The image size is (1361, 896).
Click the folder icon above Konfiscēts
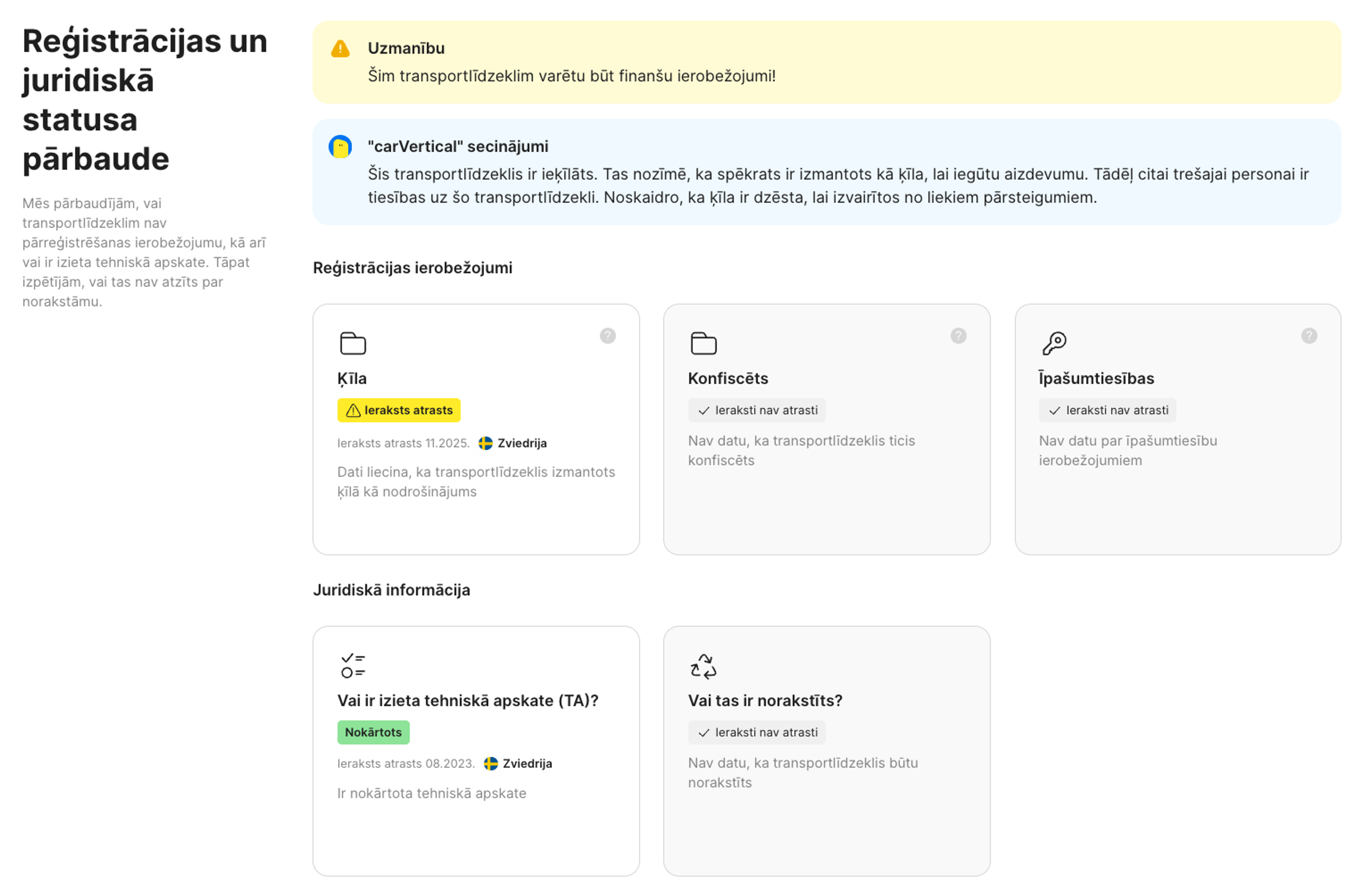(x=704, y=343)
